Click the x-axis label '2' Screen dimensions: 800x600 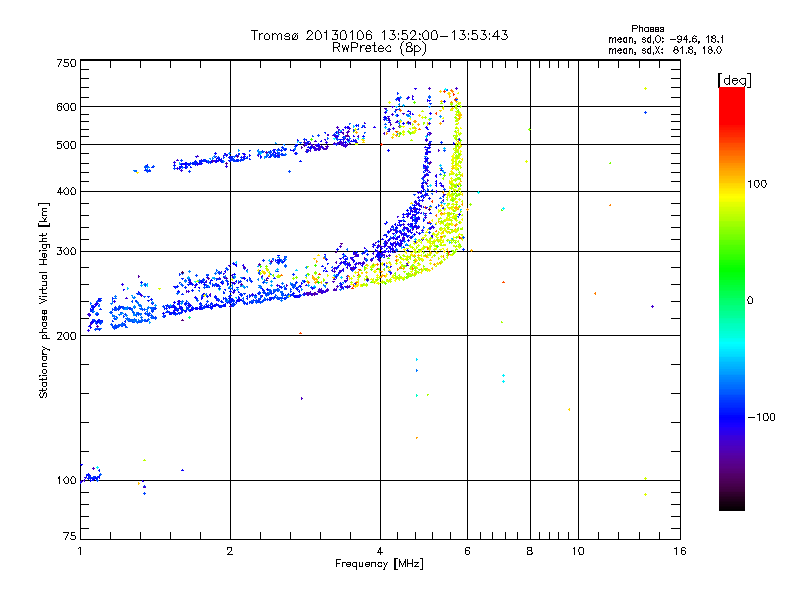click(230, 551)
